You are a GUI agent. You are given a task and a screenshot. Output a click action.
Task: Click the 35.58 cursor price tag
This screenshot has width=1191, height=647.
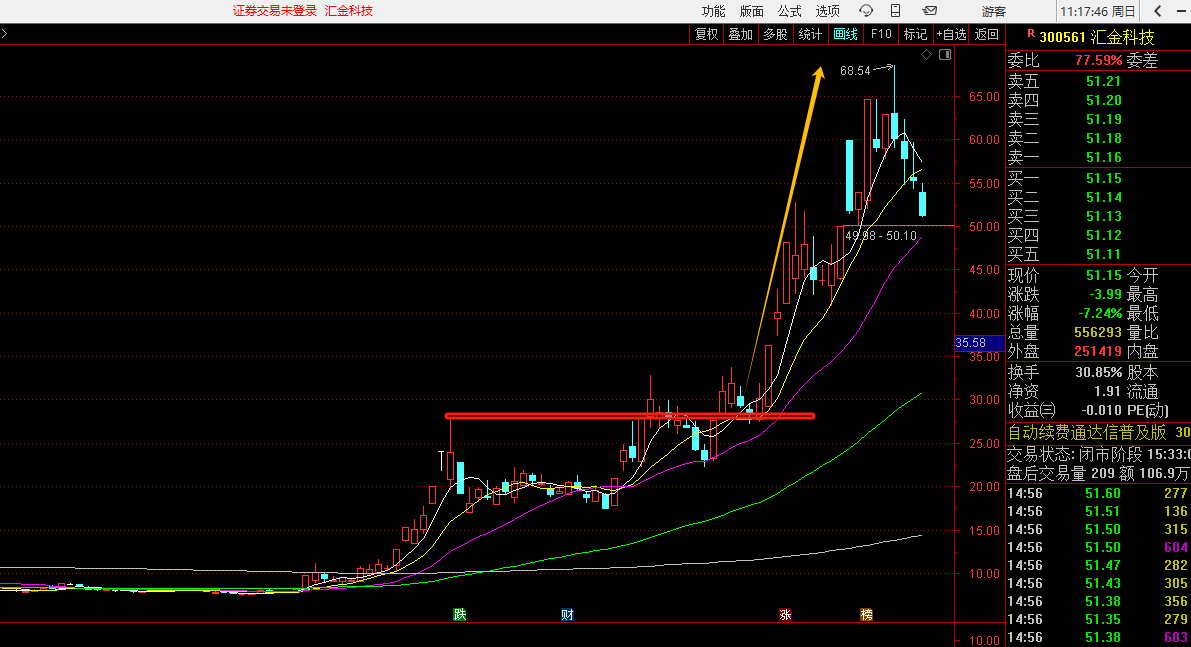tap(979, 343)
